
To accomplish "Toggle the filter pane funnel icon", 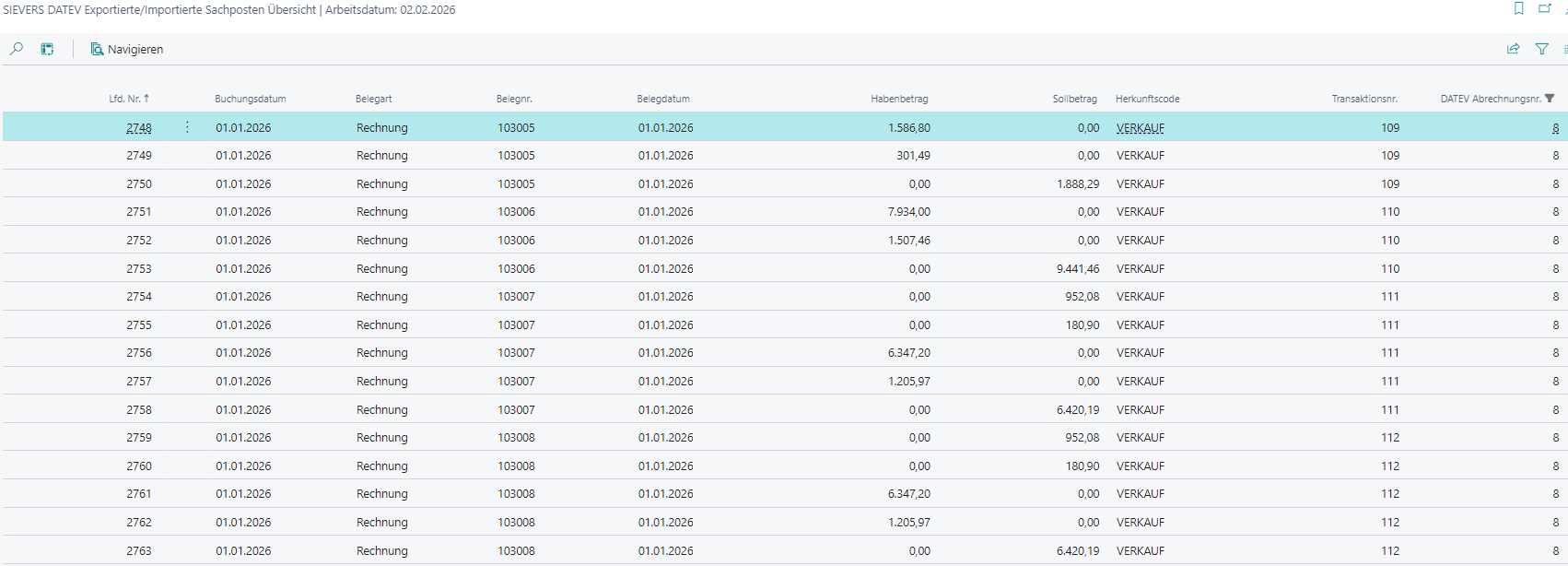I will (1541, 49).
